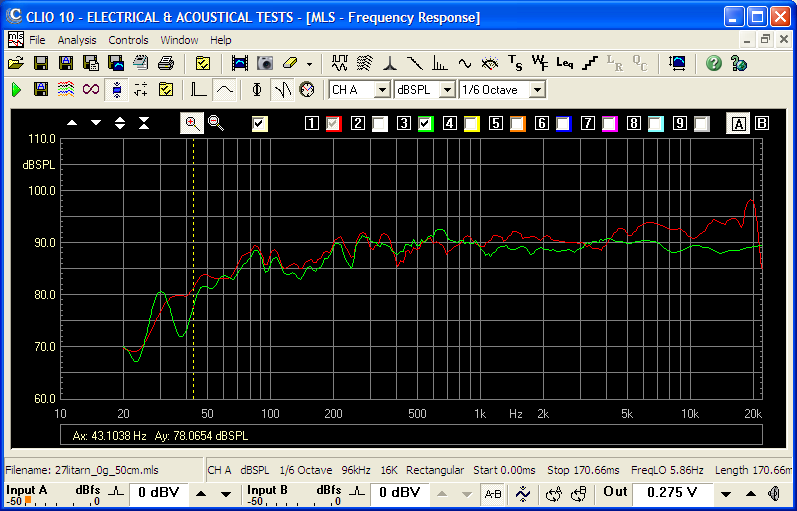Click the overlay 1 store button
Image resolution: width=797 pixels, height=511 pixels.
[312, 124]
